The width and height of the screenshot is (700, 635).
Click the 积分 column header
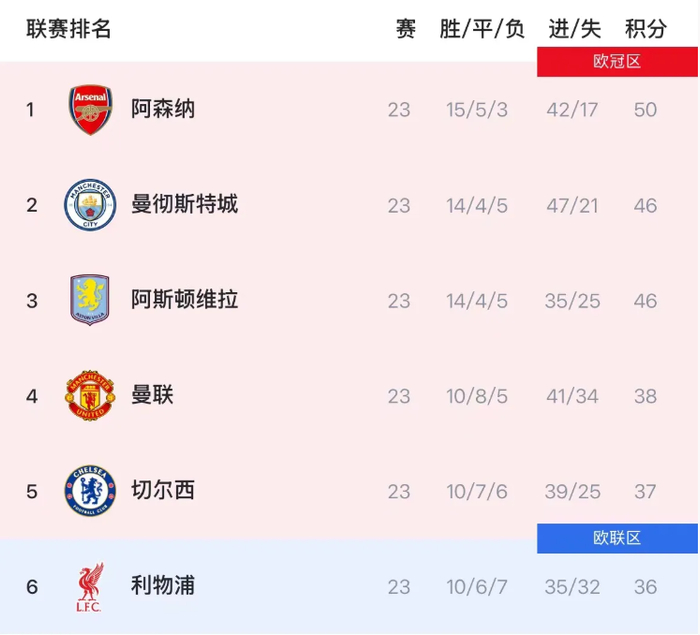point(645,30)
